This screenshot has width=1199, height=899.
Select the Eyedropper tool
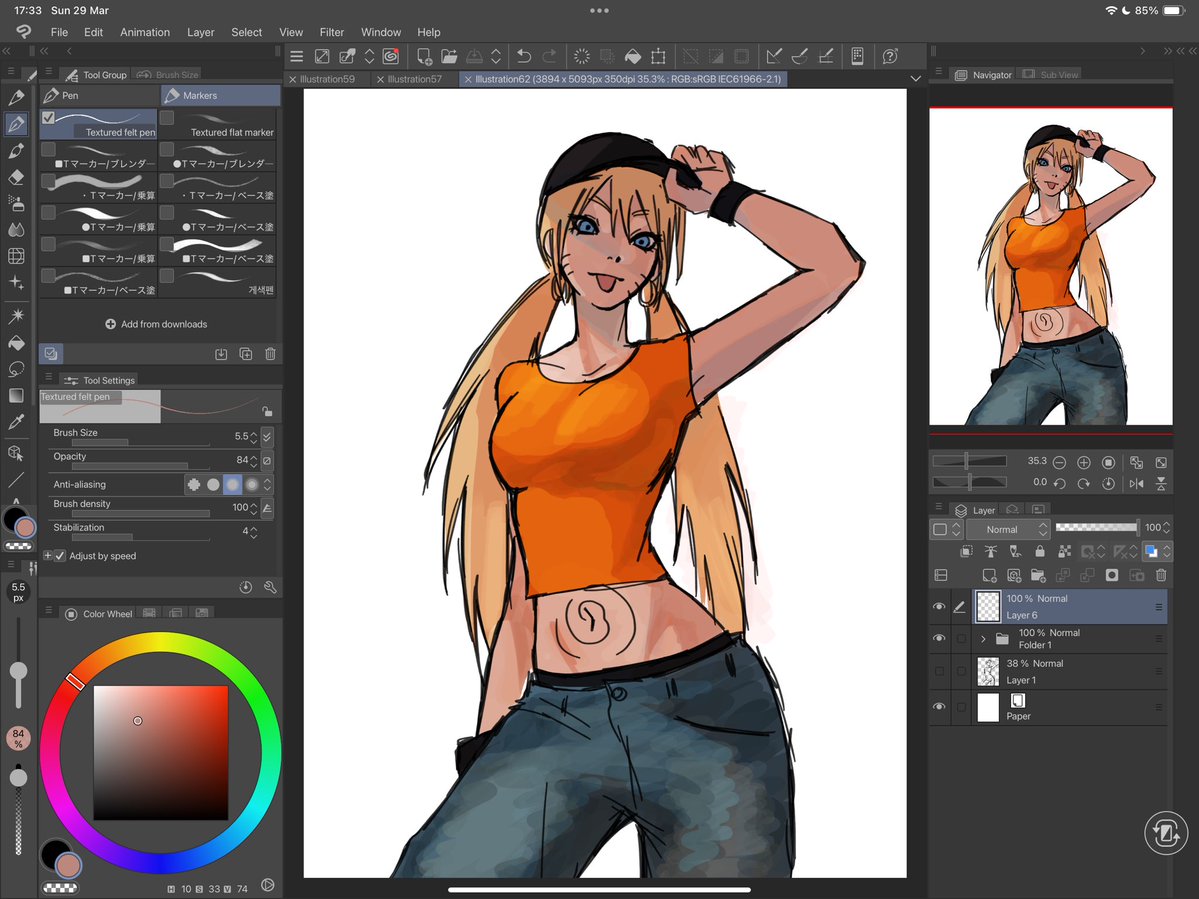pyautogui.click(x=16, y=421)
